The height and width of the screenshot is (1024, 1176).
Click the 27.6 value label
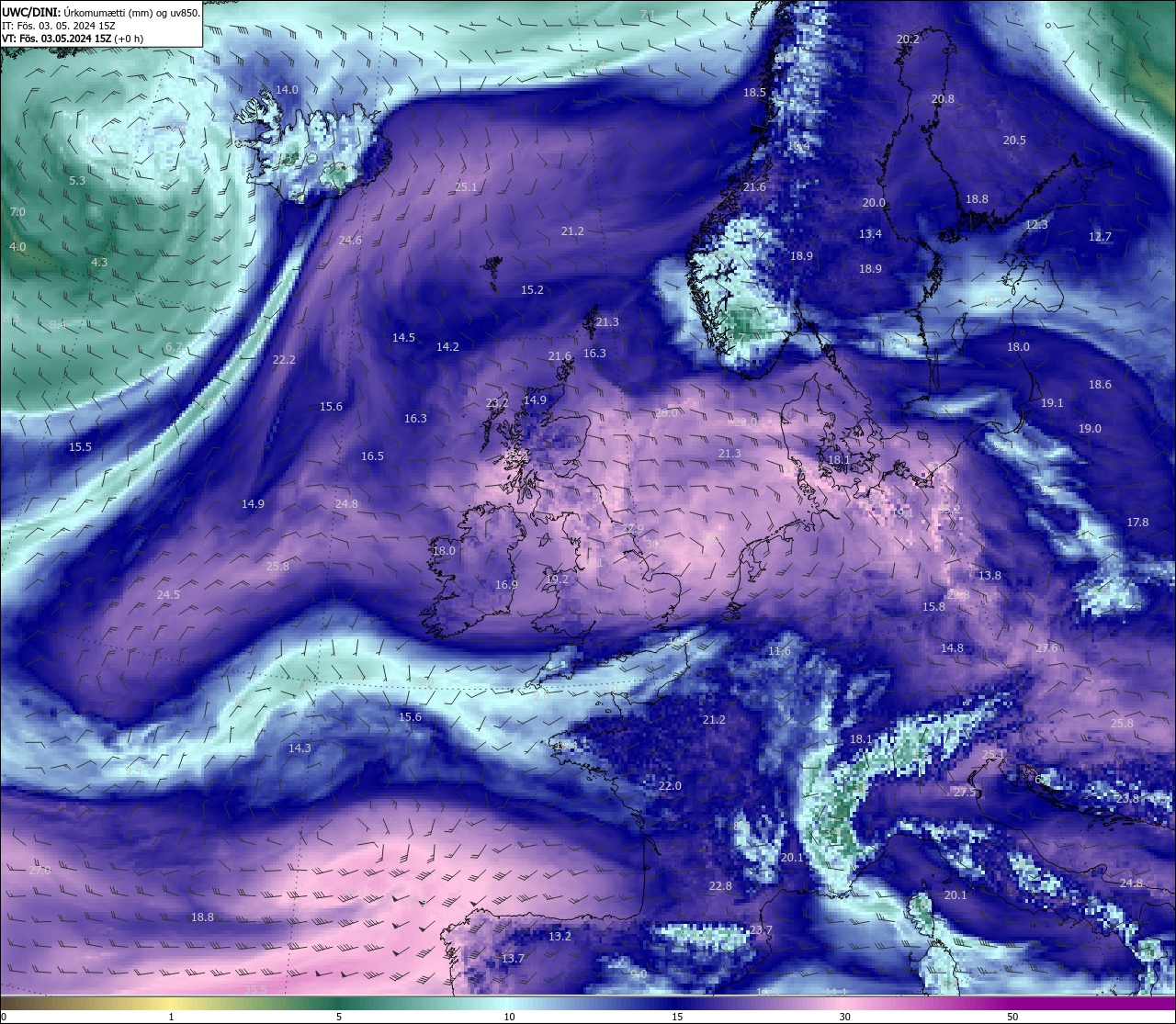1046,648
